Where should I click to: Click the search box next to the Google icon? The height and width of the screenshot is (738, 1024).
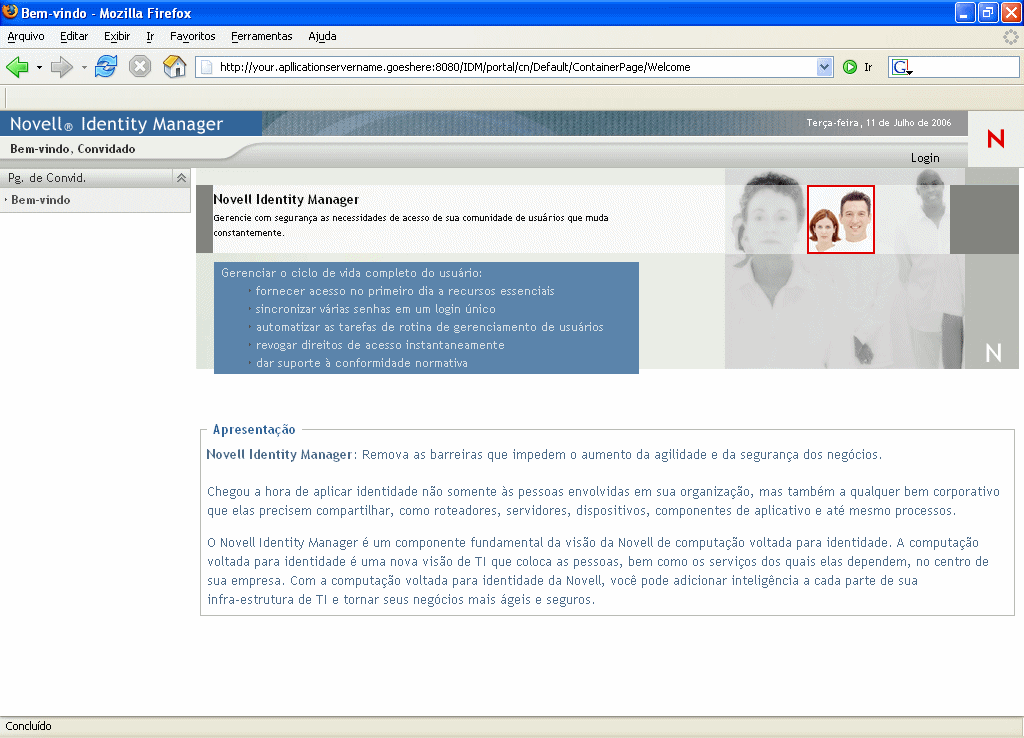[967, 67]
